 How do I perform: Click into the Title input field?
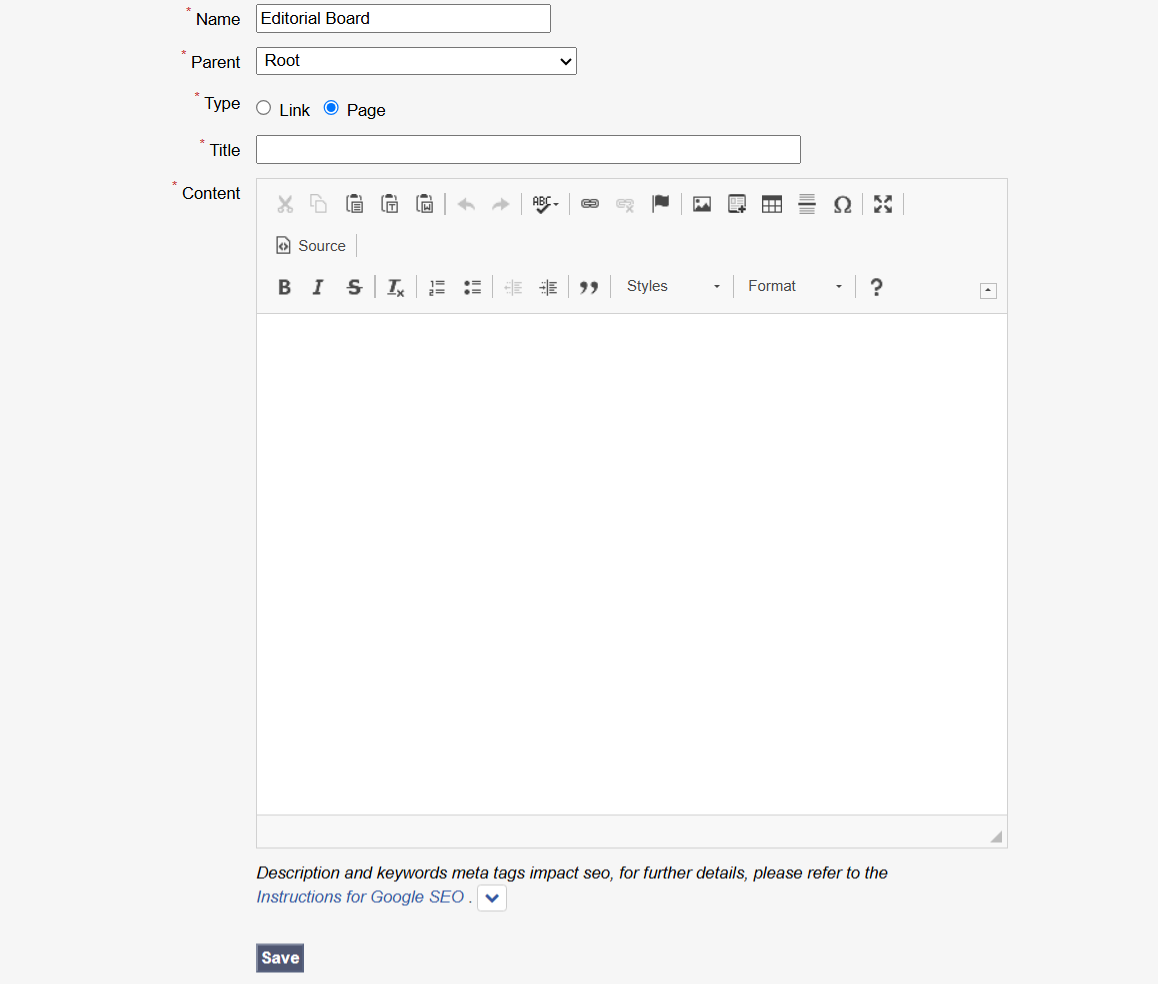click(528, 150)
